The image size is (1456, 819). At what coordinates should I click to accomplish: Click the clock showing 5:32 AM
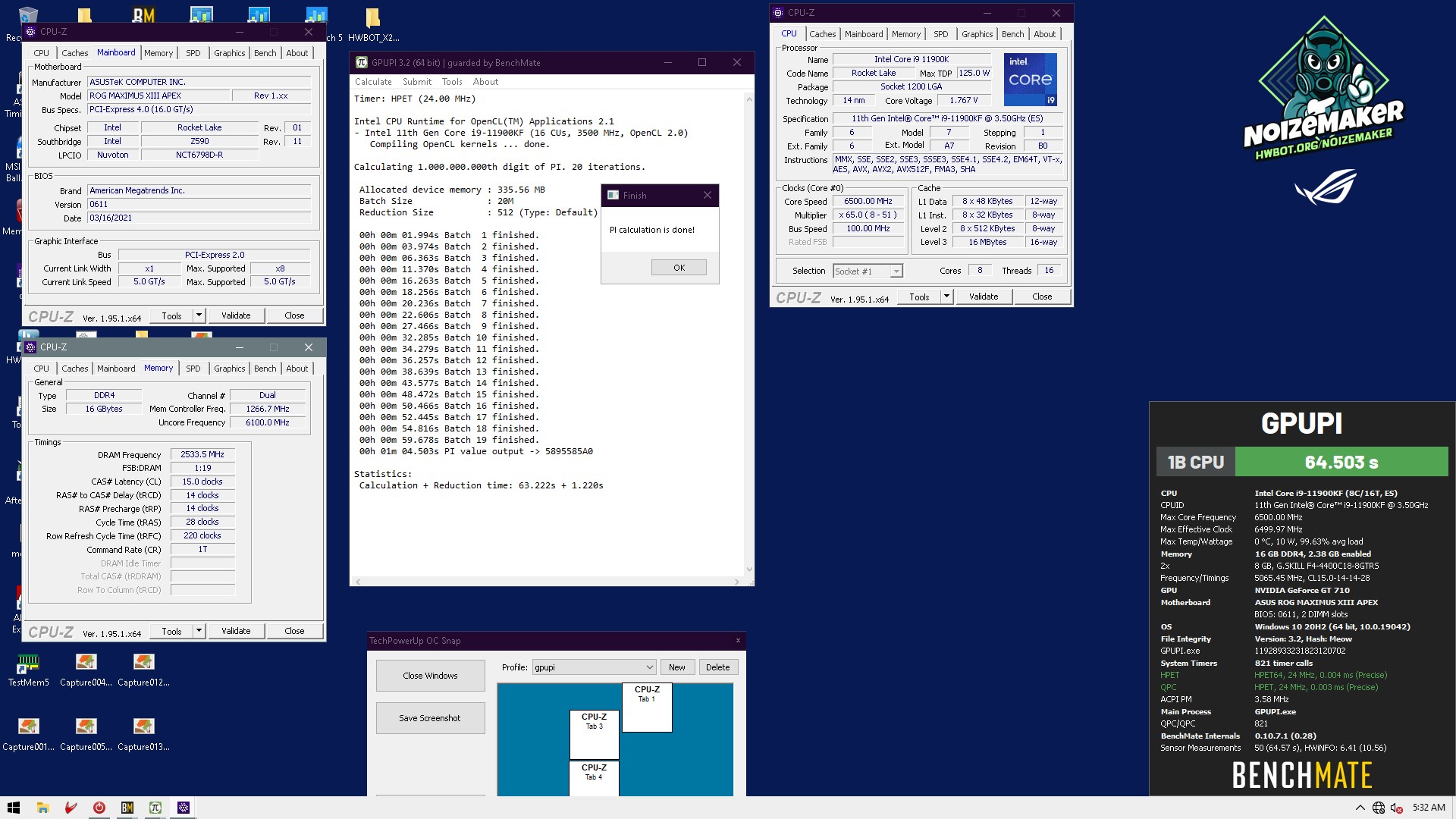tap(1429, 808)
